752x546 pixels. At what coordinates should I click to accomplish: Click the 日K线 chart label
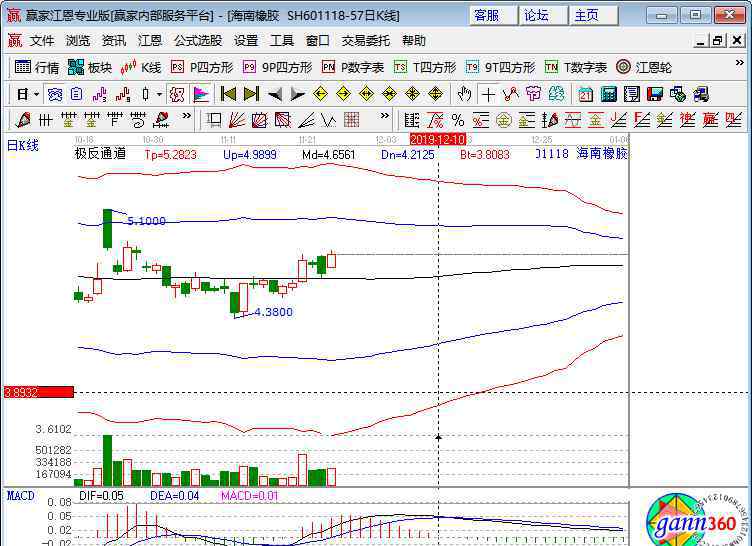pyautogui.click(x=23, y=145)
